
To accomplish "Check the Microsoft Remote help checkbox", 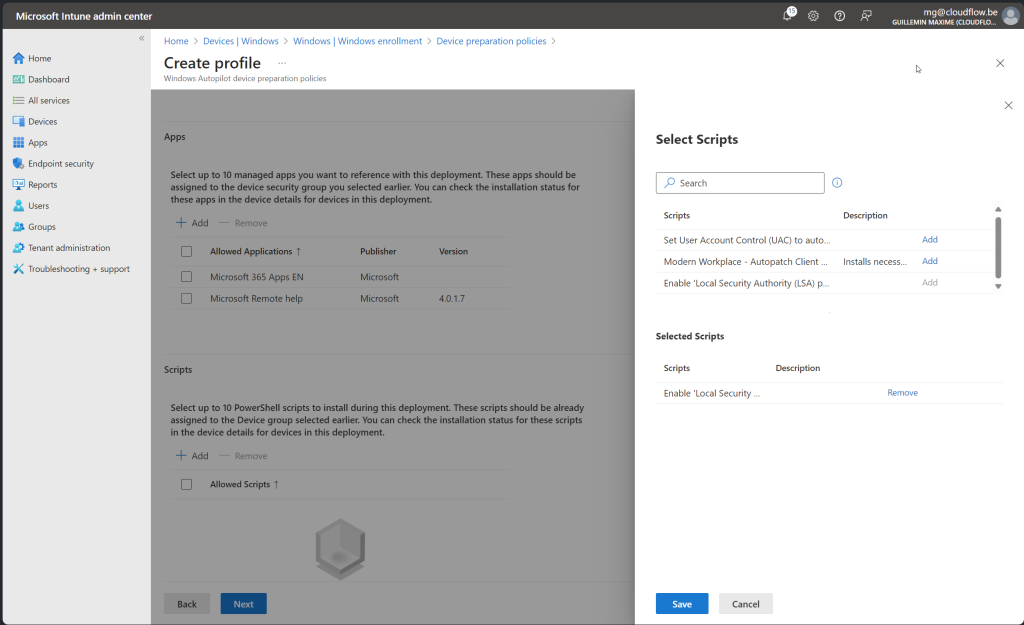I will (x=186, y=298).
